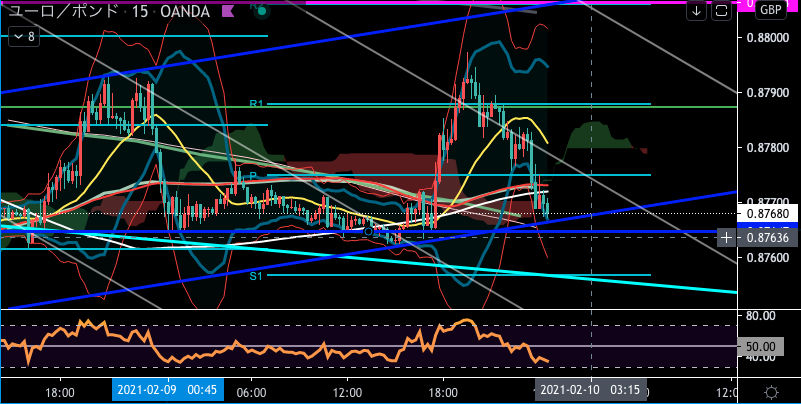Click the pink flag icon beside OANDA

tap(227, 12)
